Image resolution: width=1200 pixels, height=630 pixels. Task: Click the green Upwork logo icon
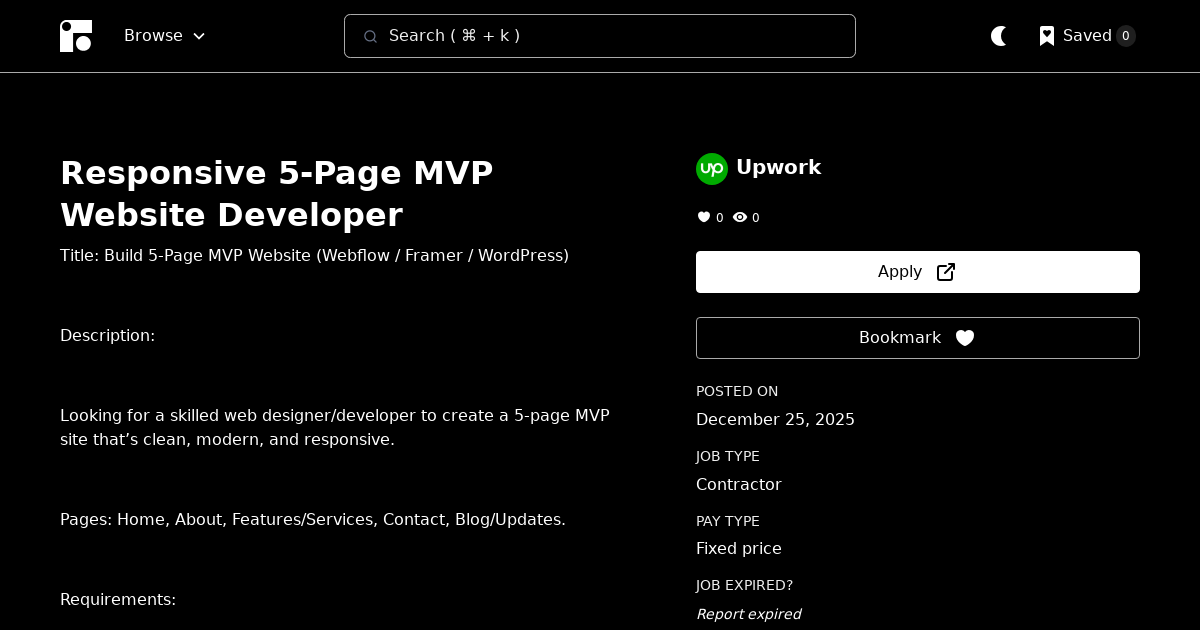[712, 168]
